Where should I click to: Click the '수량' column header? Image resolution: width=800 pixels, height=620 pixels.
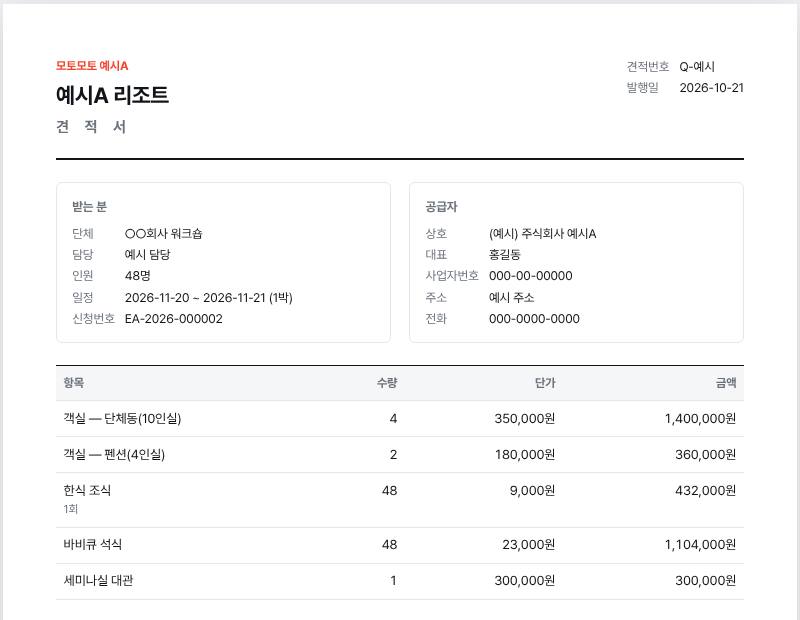387,383
